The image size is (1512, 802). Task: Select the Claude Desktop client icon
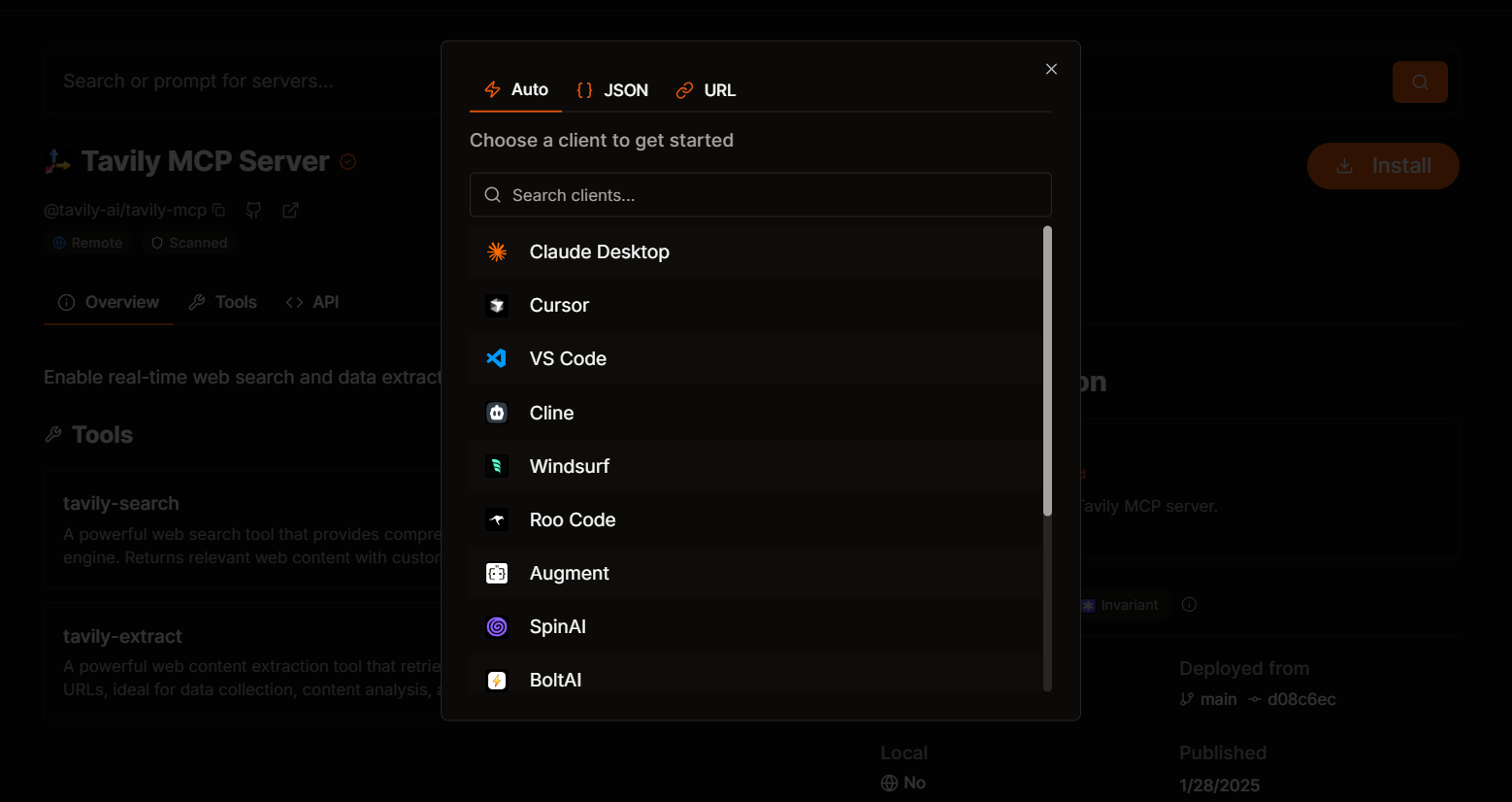pyautogui.click(x=497, y=252)
